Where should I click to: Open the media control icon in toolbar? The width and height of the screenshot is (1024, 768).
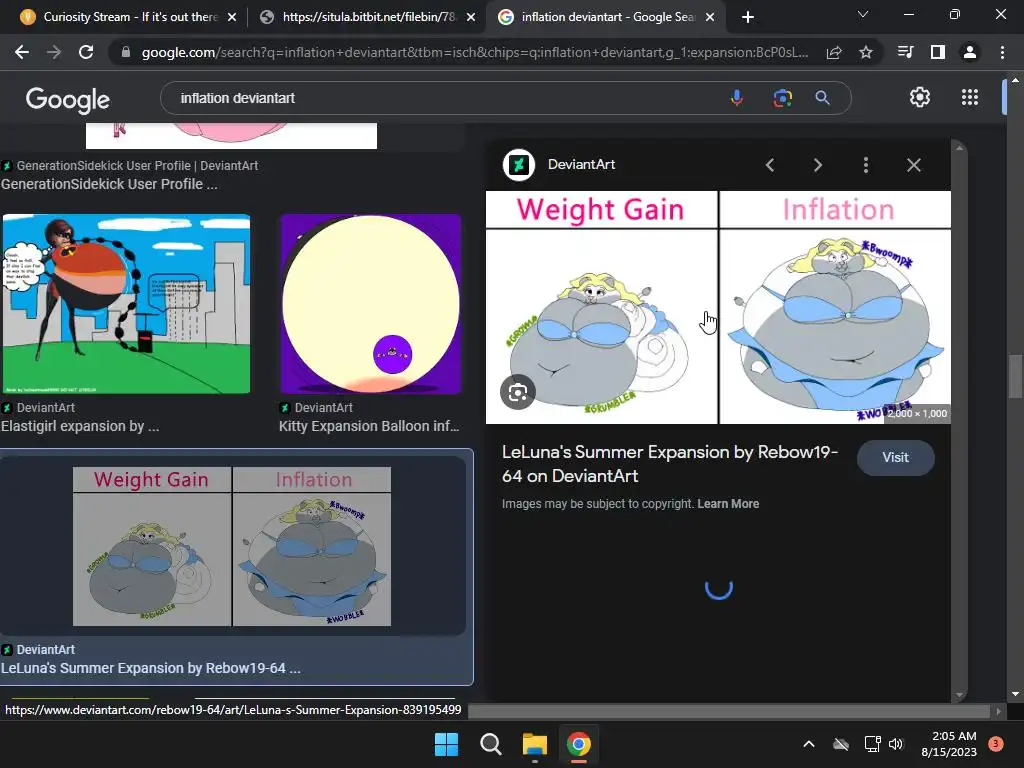[x=905, y=52]
